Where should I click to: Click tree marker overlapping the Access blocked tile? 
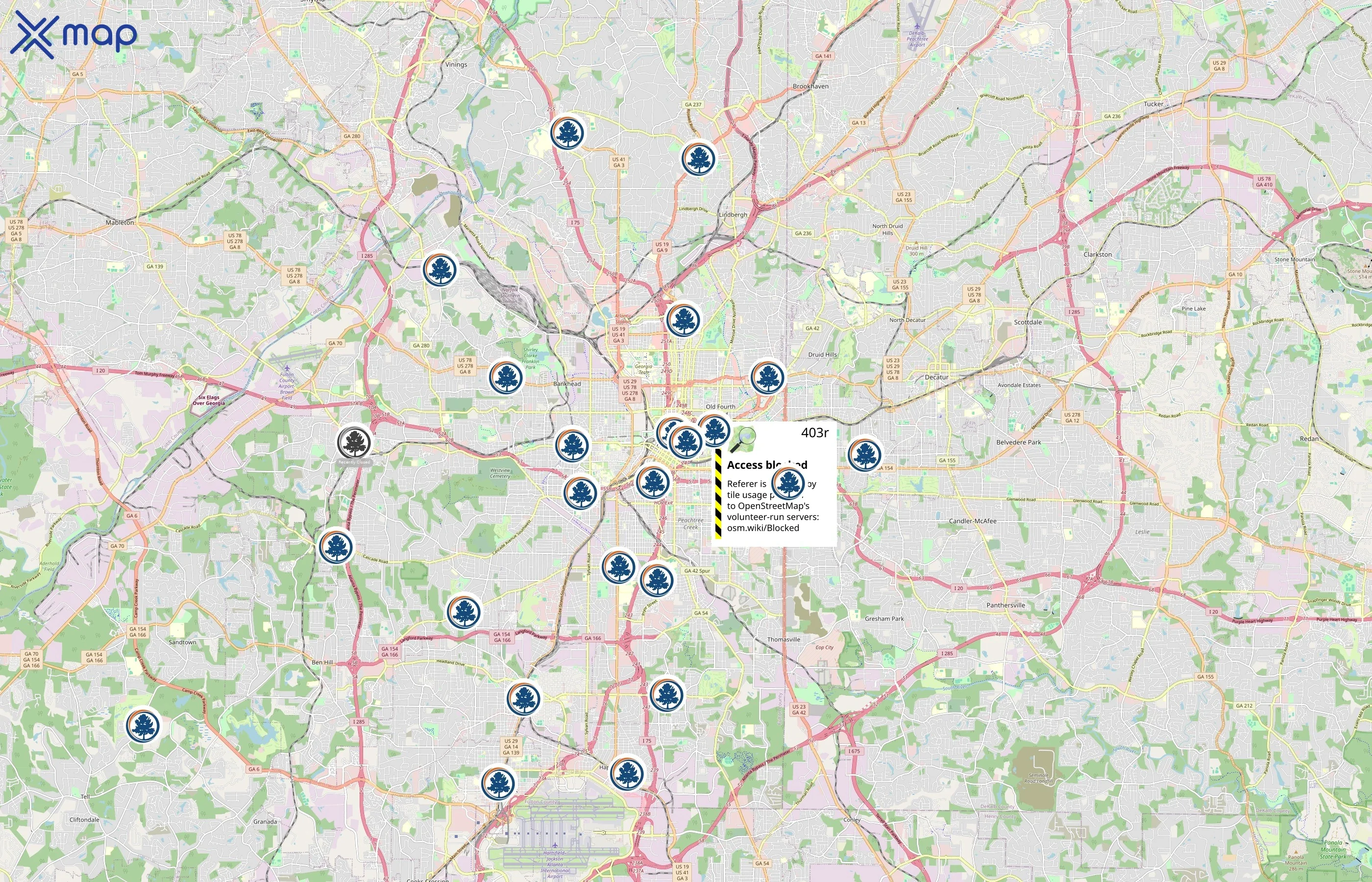(x=788, y=483)
